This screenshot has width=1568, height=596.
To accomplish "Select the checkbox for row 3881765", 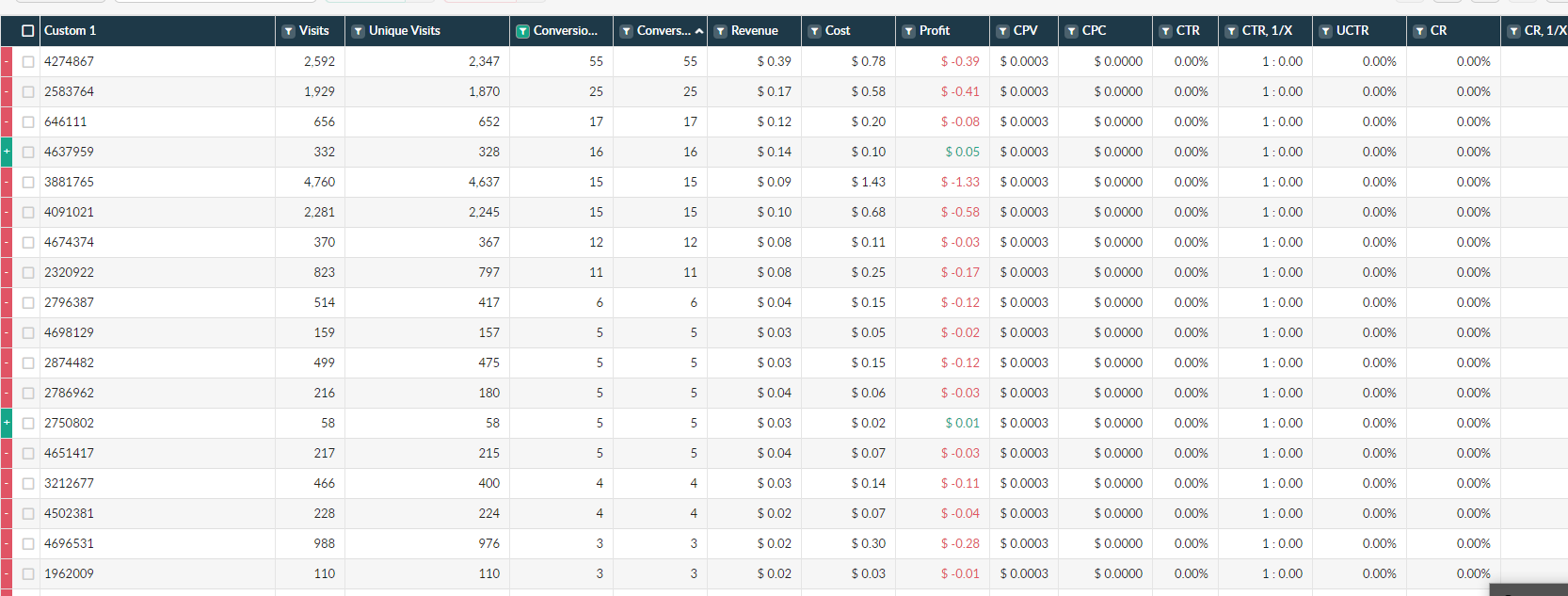I will point(28,182).
